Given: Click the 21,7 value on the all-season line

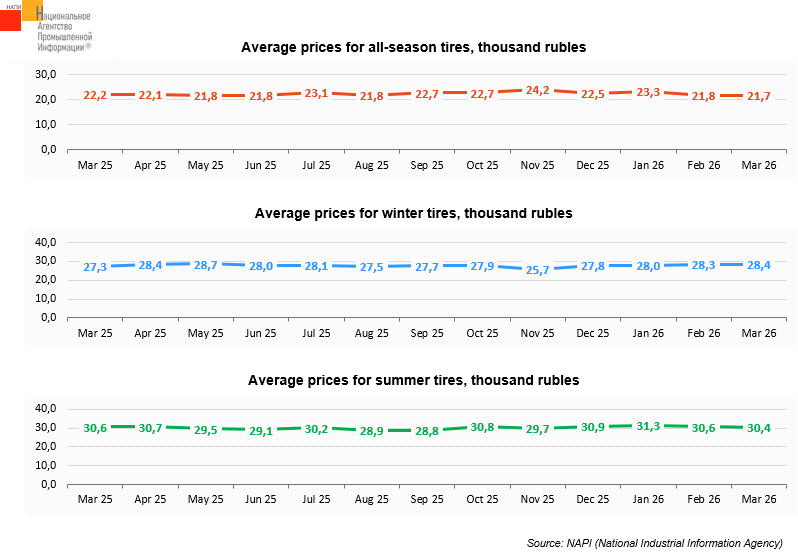Looking at the screenshot, I should (758, 96).
